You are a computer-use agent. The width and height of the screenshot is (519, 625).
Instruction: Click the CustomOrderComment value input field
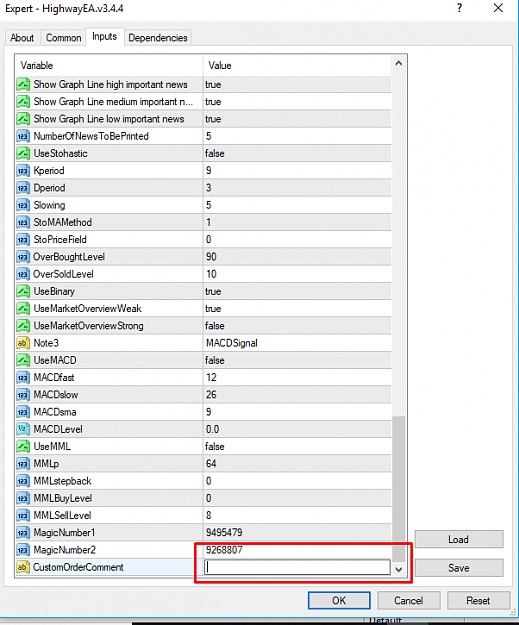click(297, 567)
